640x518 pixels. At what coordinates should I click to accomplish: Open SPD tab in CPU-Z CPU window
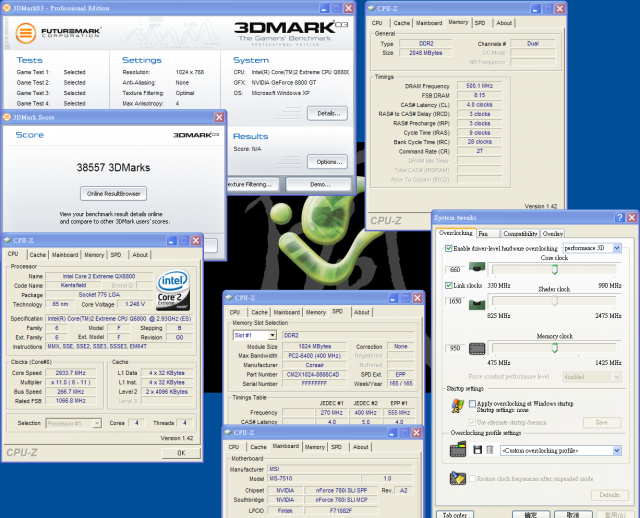[x=116, y=255]
